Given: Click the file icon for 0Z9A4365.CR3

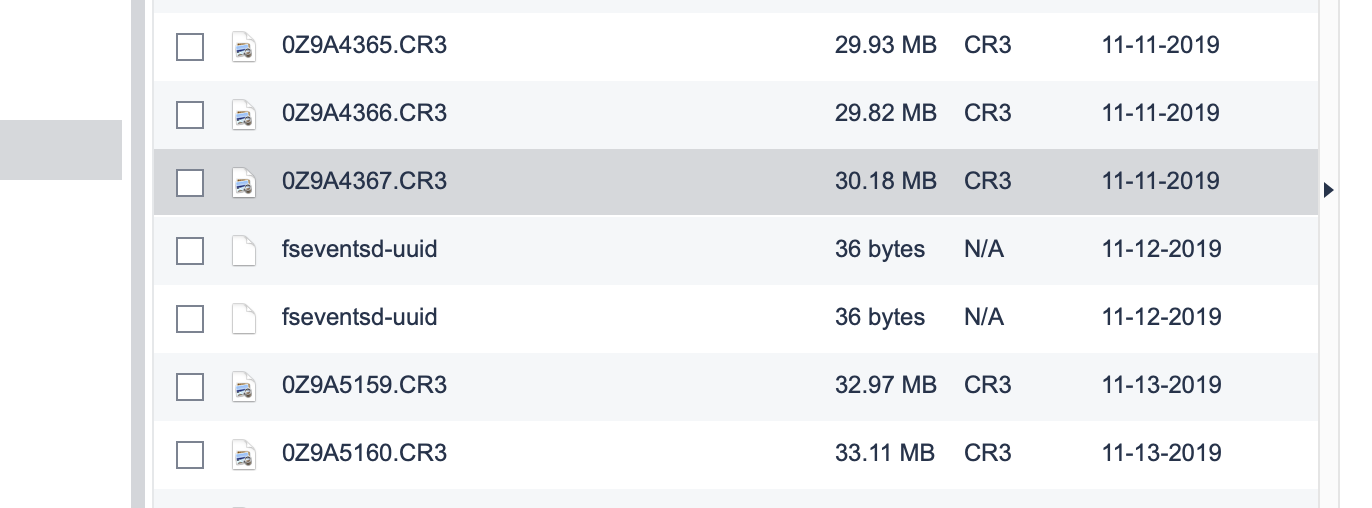Looking at the screenshot, I should [244, 47].
